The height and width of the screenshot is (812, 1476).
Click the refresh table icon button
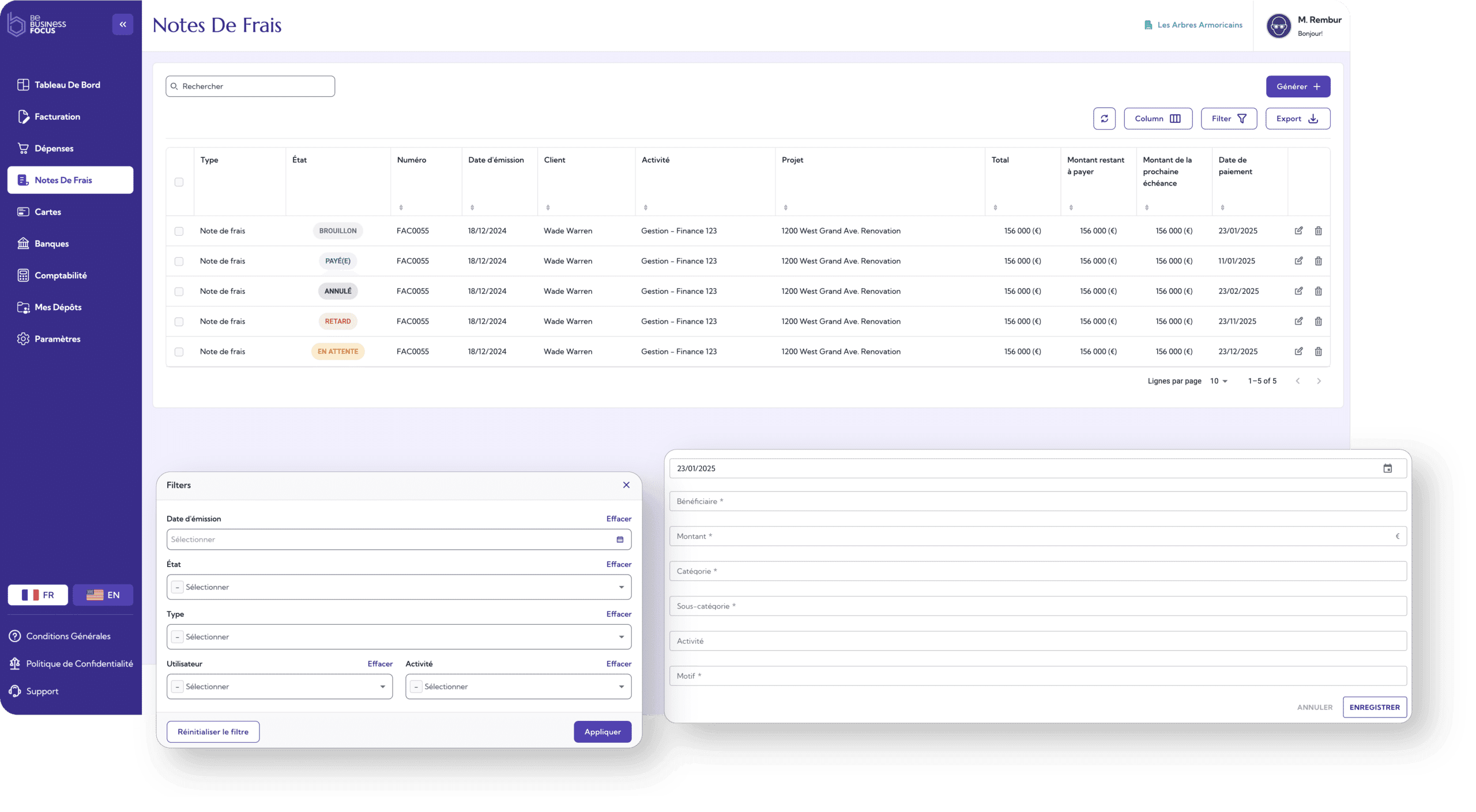pyautogui.click(x=1104, y=119)
